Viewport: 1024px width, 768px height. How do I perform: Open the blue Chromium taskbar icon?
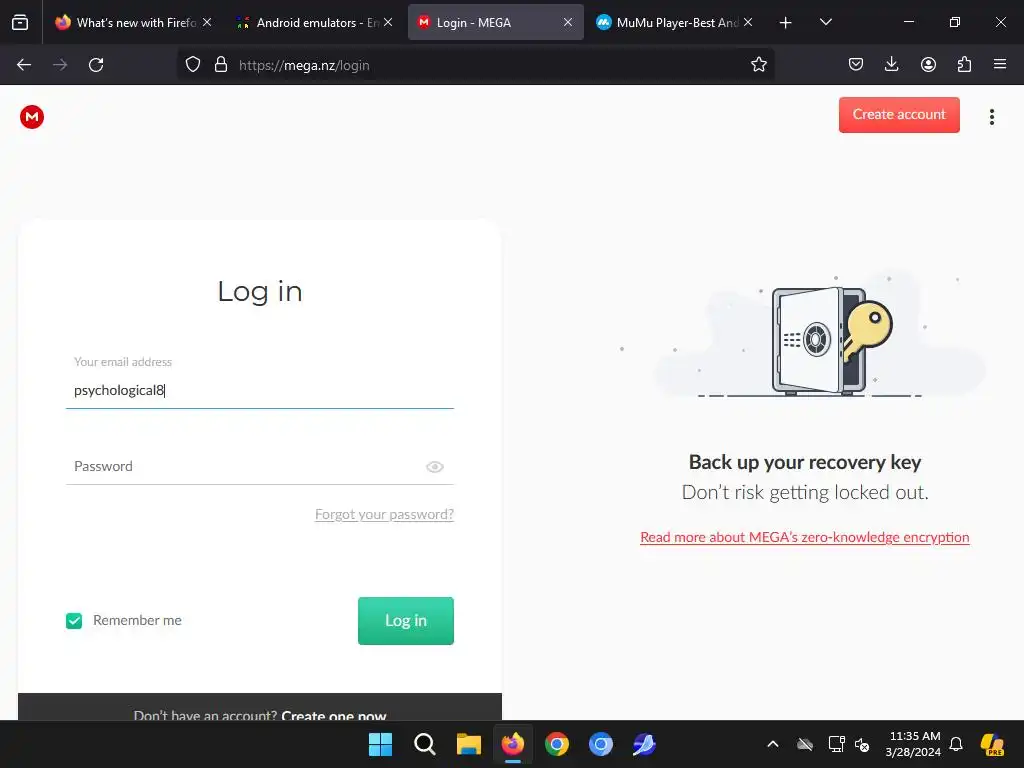point(601,744)
